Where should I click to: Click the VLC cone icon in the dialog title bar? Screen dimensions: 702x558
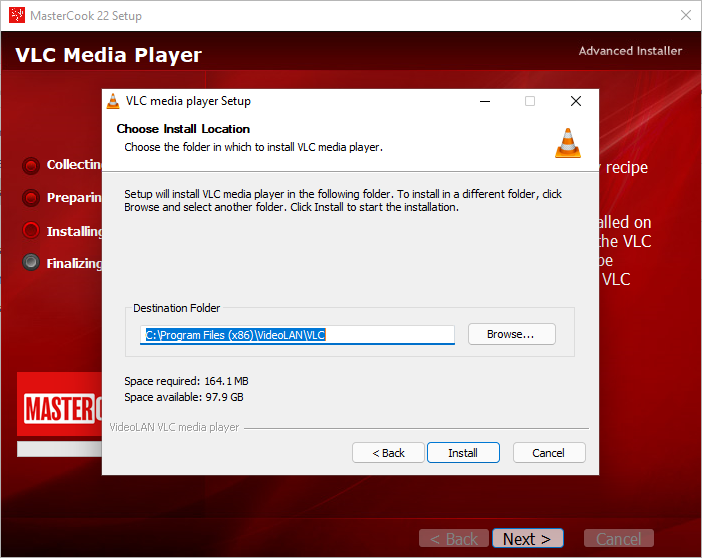113,101
